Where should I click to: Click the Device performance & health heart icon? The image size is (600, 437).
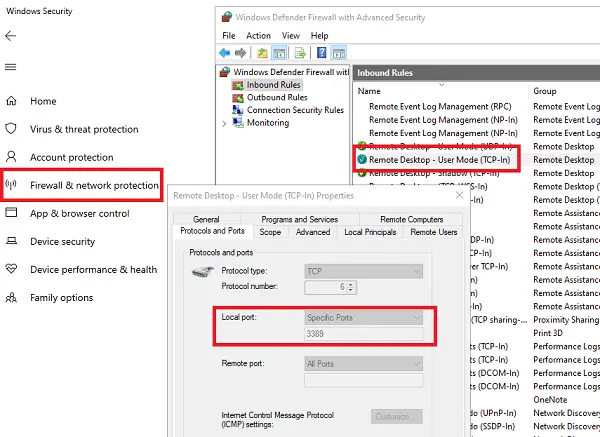coord(11,269)
